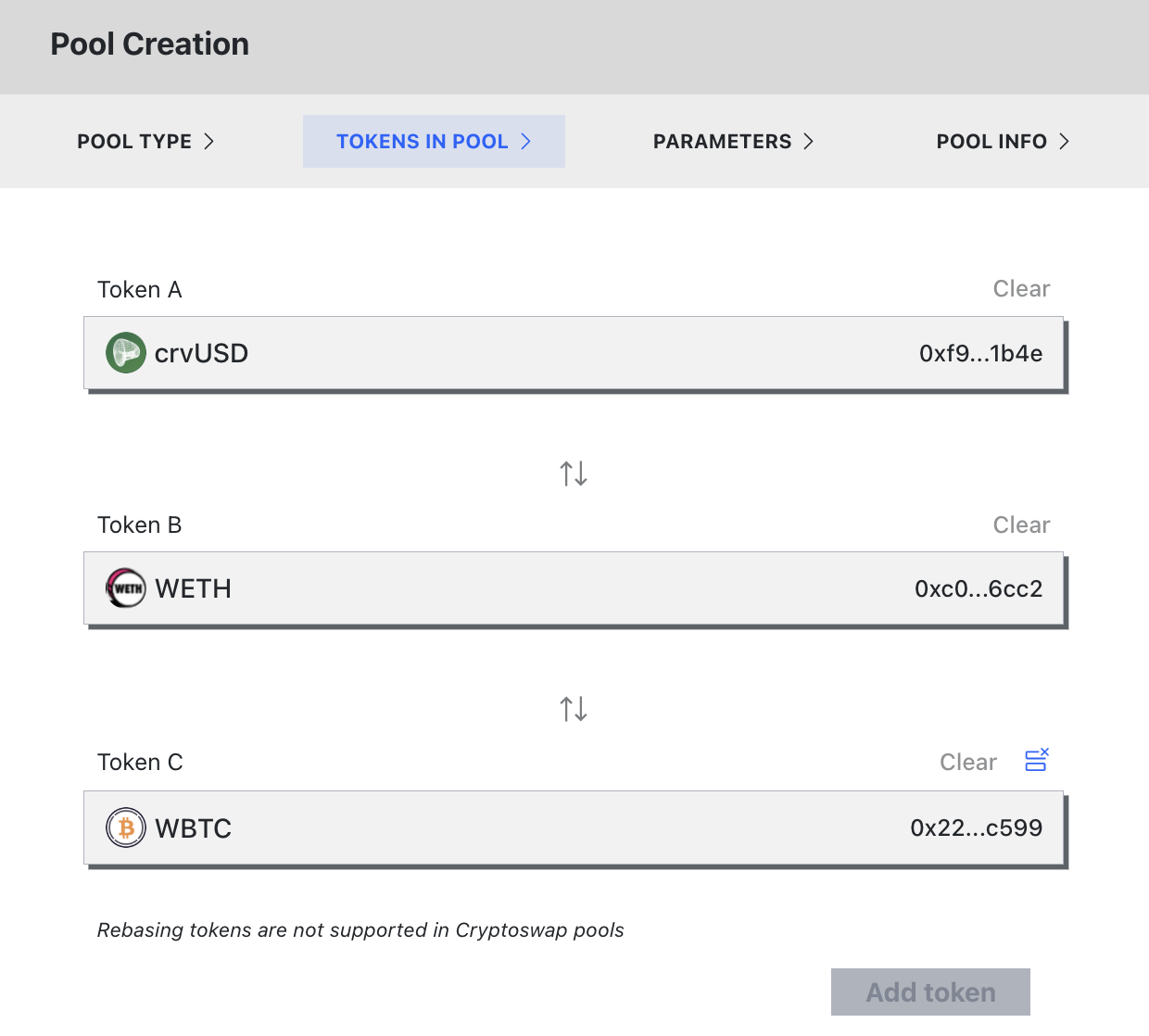Image resolution: width=1149 pixels, height=1036 pixels.
Task: Click the WBTC token logo icon
Action: 126,828
